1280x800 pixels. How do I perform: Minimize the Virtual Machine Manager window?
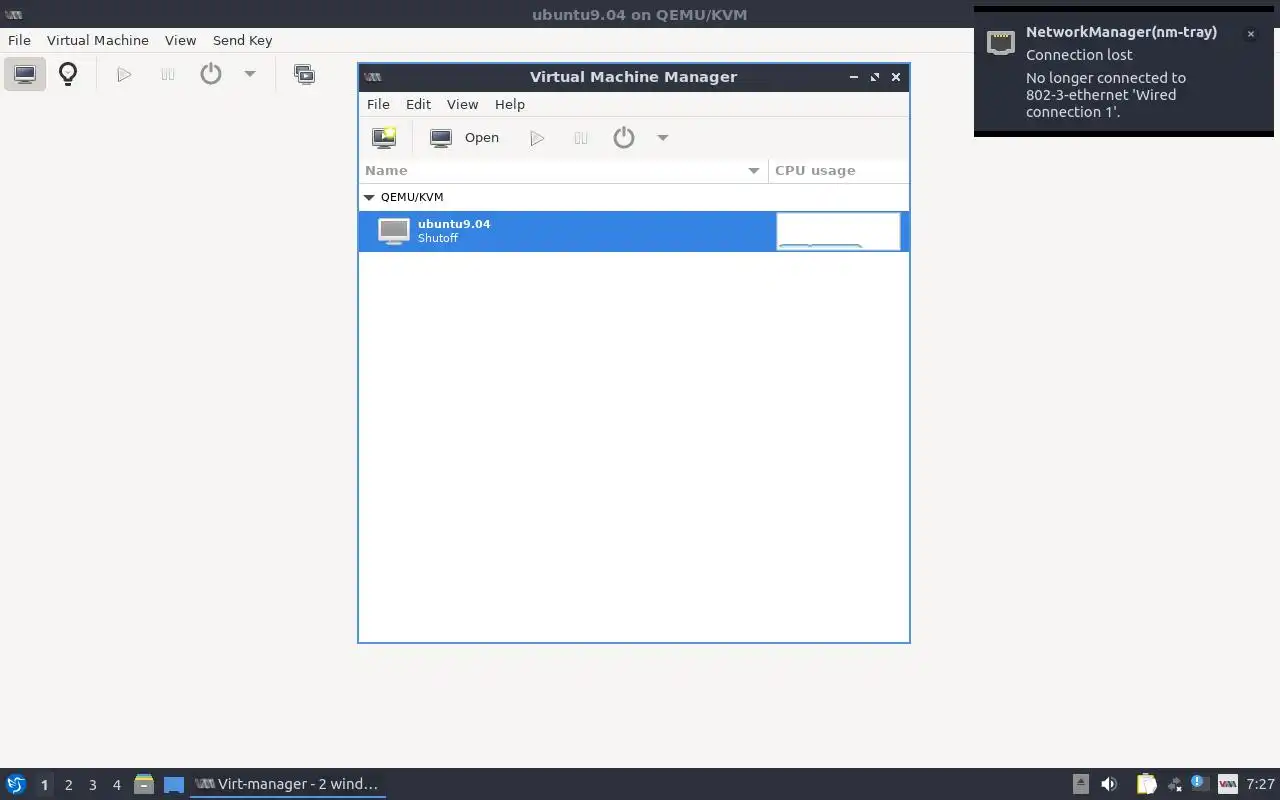tap(854, 77)
